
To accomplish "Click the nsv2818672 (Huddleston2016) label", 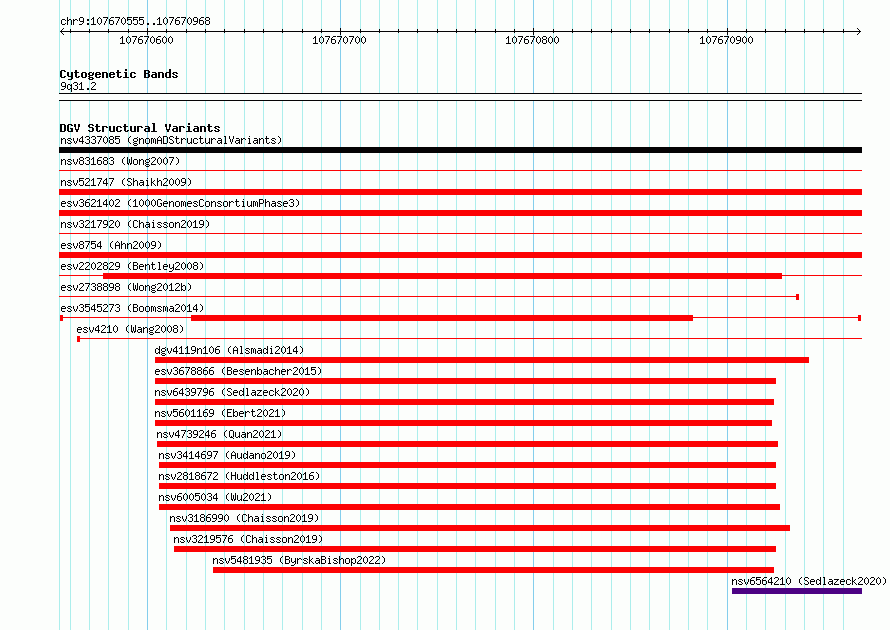I will (x=239, y=476).
